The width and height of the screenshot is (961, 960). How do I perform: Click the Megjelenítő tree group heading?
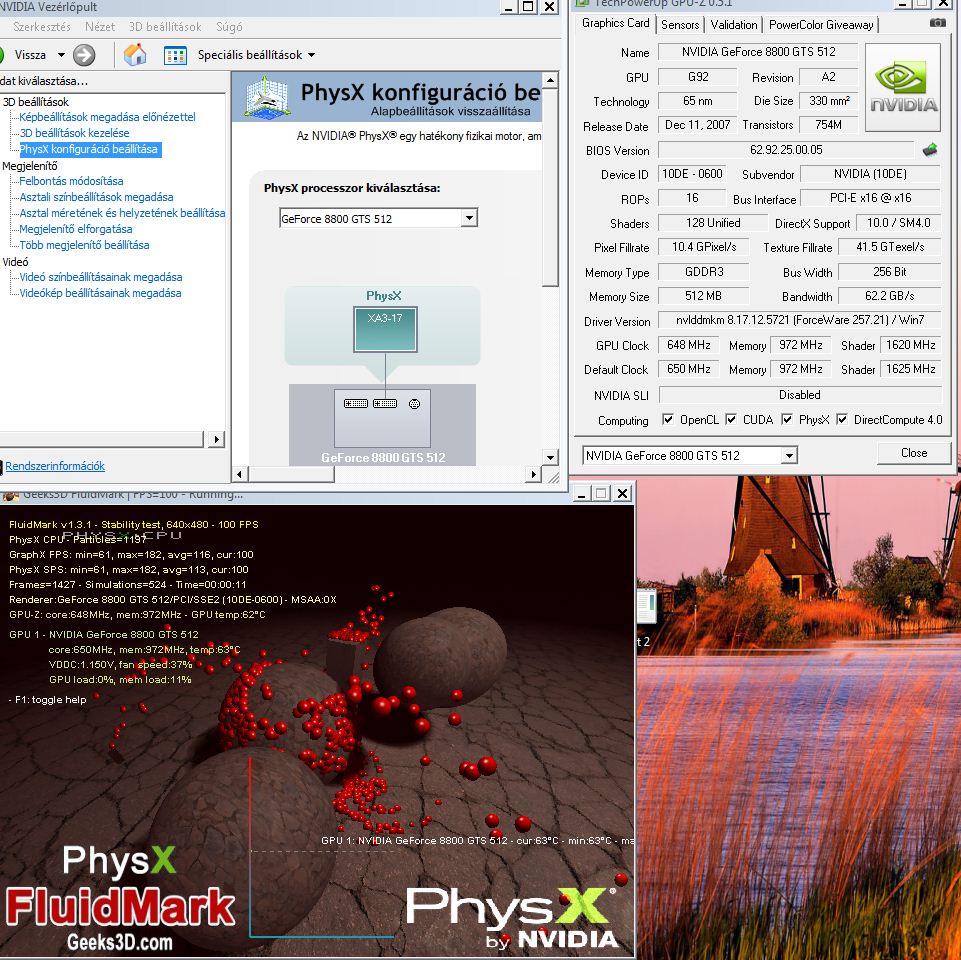[x=29, y=166]
